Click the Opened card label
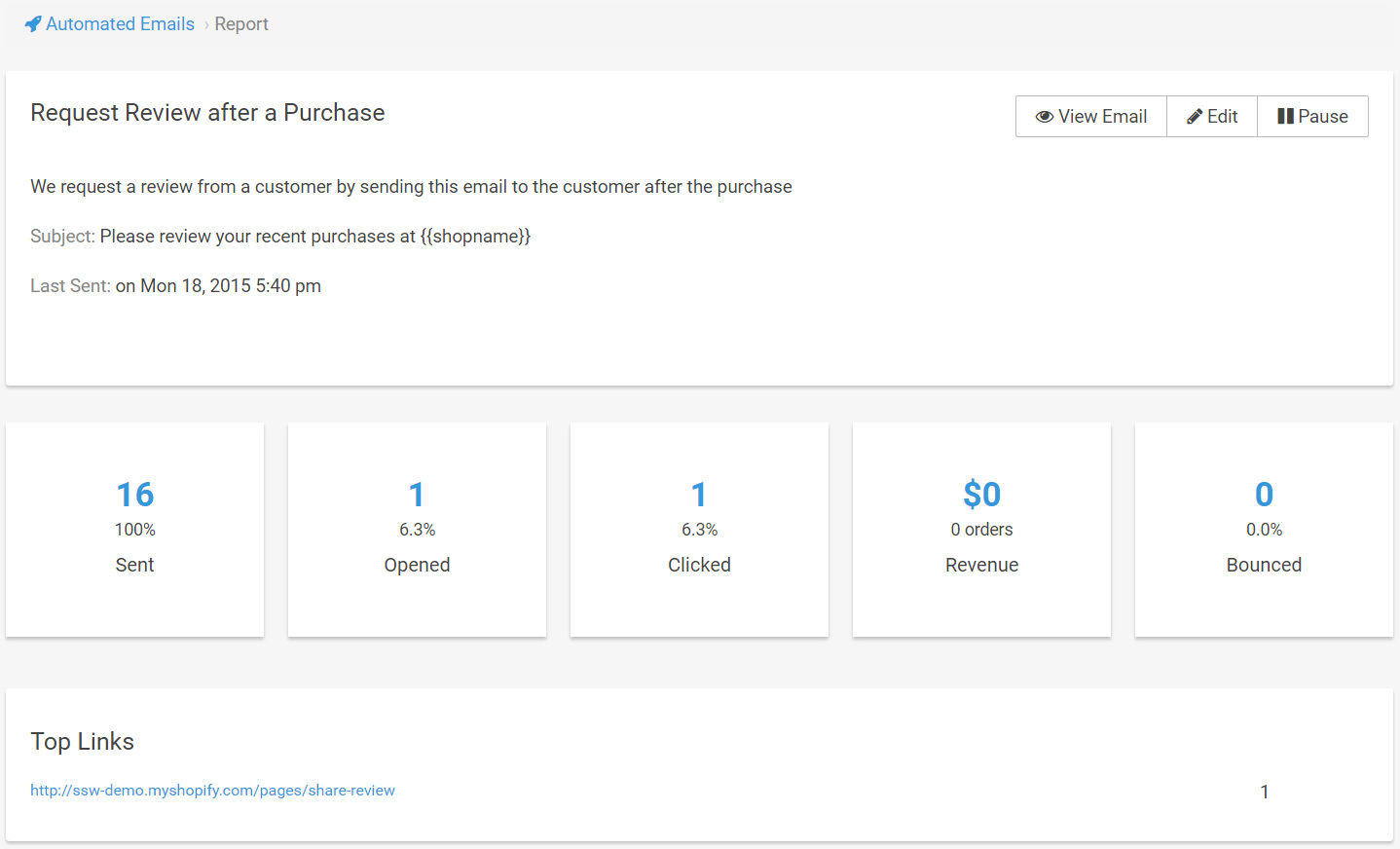 tap(417, 565)
